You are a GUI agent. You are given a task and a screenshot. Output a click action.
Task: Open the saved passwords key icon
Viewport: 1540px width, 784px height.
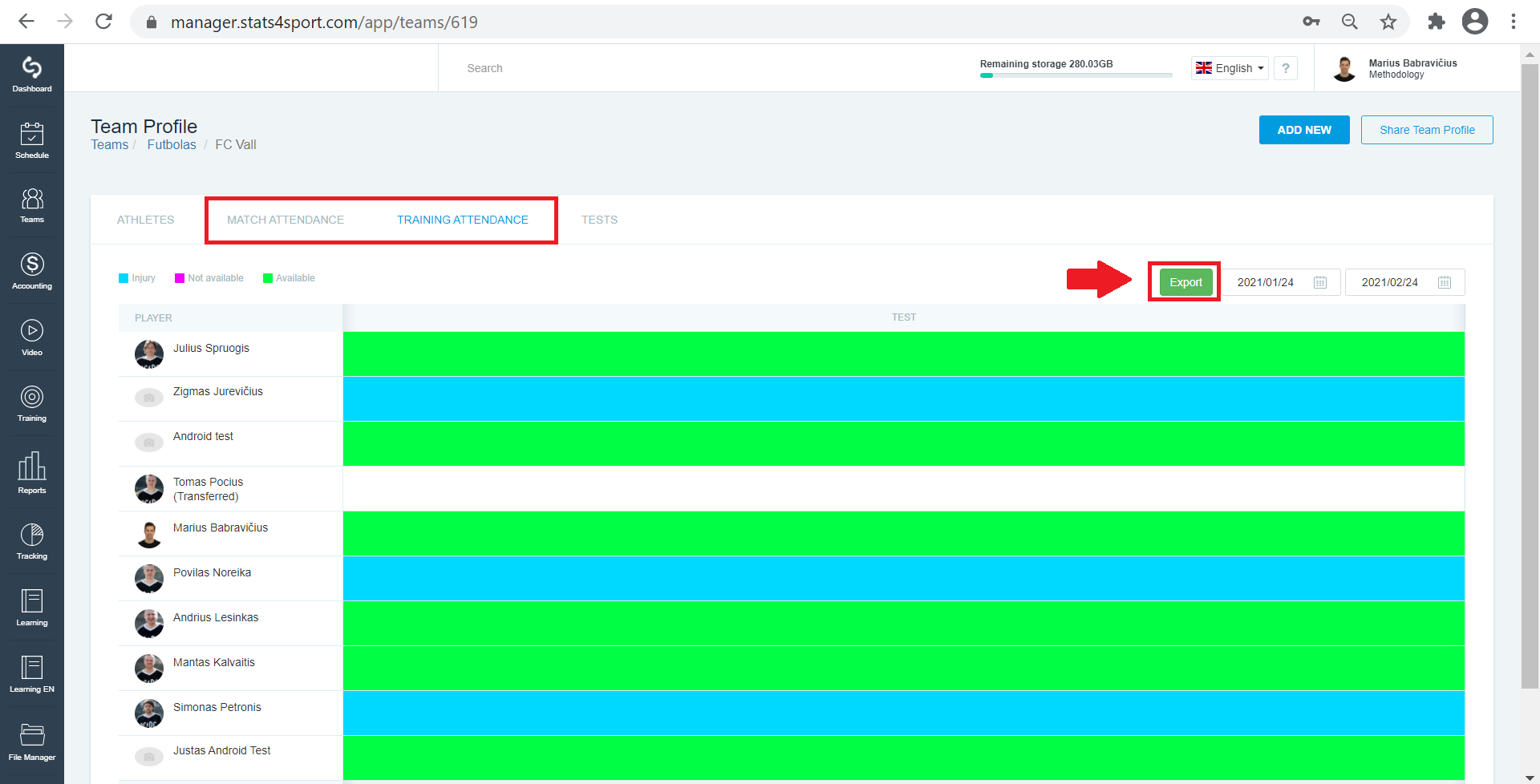click(x=1311, y=22)
